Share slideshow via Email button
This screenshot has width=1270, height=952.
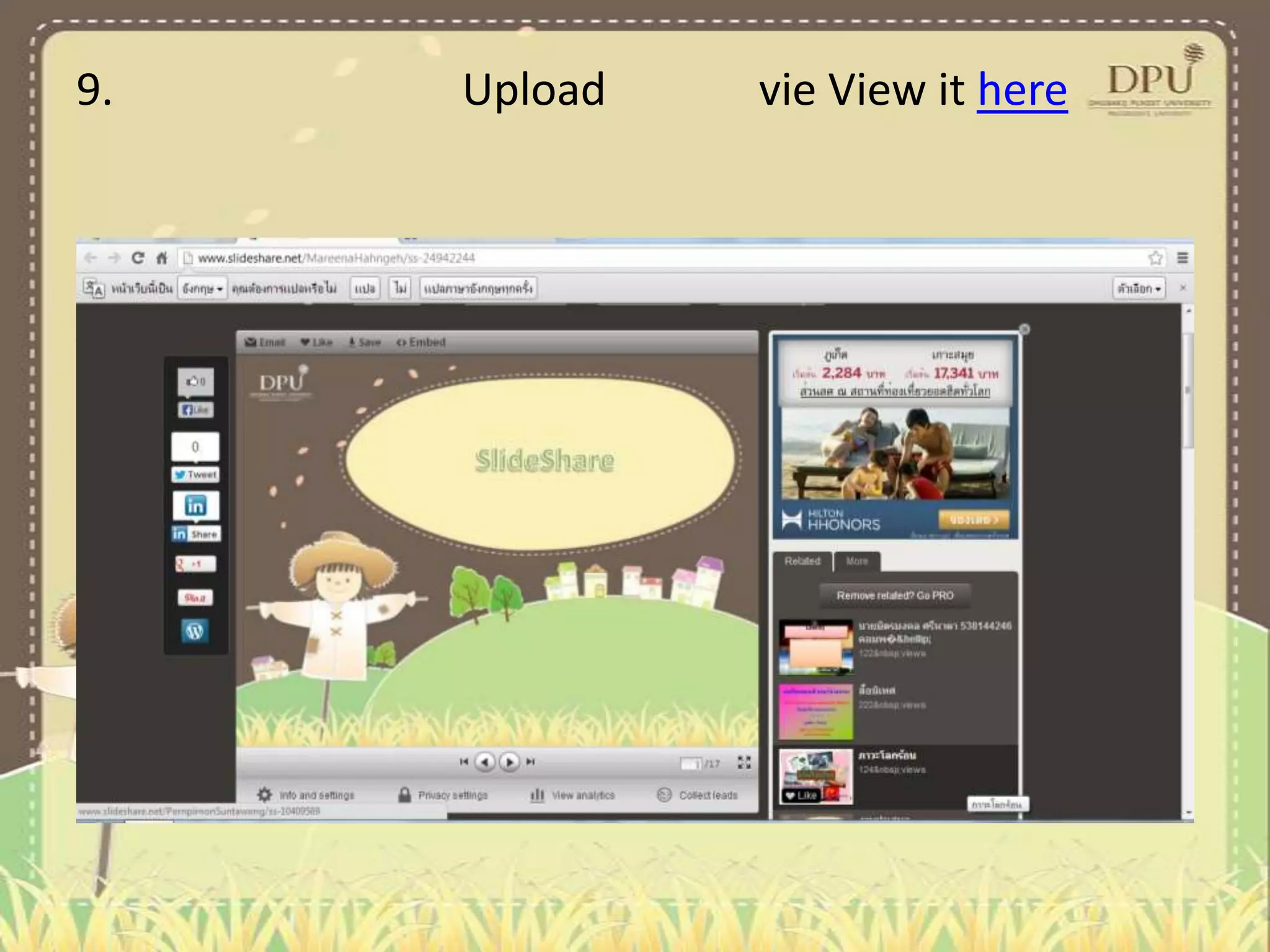pyautogui.click(x=265, y=342)
